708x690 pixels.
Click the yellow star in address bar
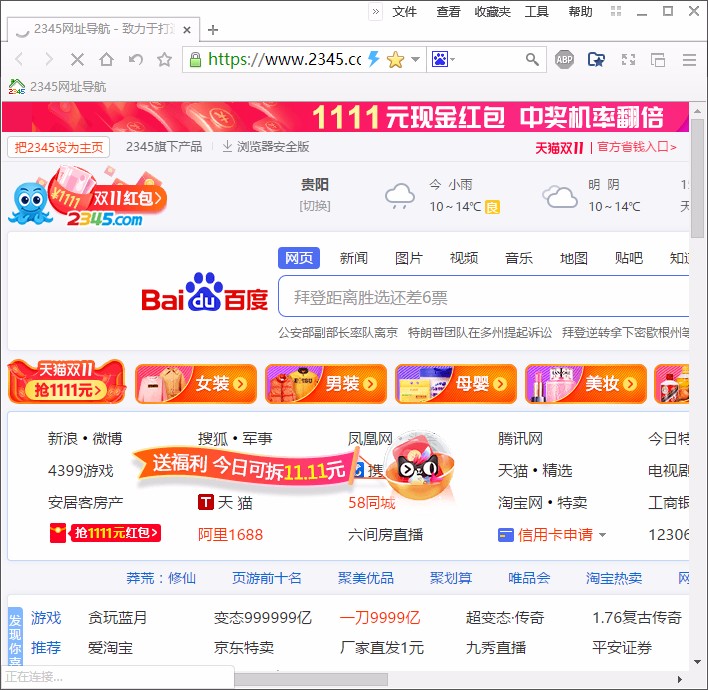click(395, 59)
